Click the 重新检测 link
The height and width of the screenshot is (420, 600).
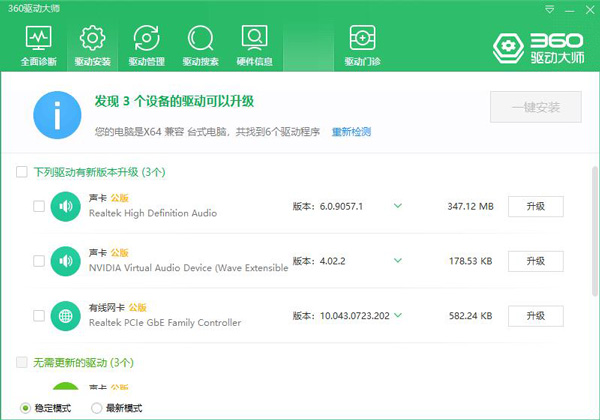[351, 132]
